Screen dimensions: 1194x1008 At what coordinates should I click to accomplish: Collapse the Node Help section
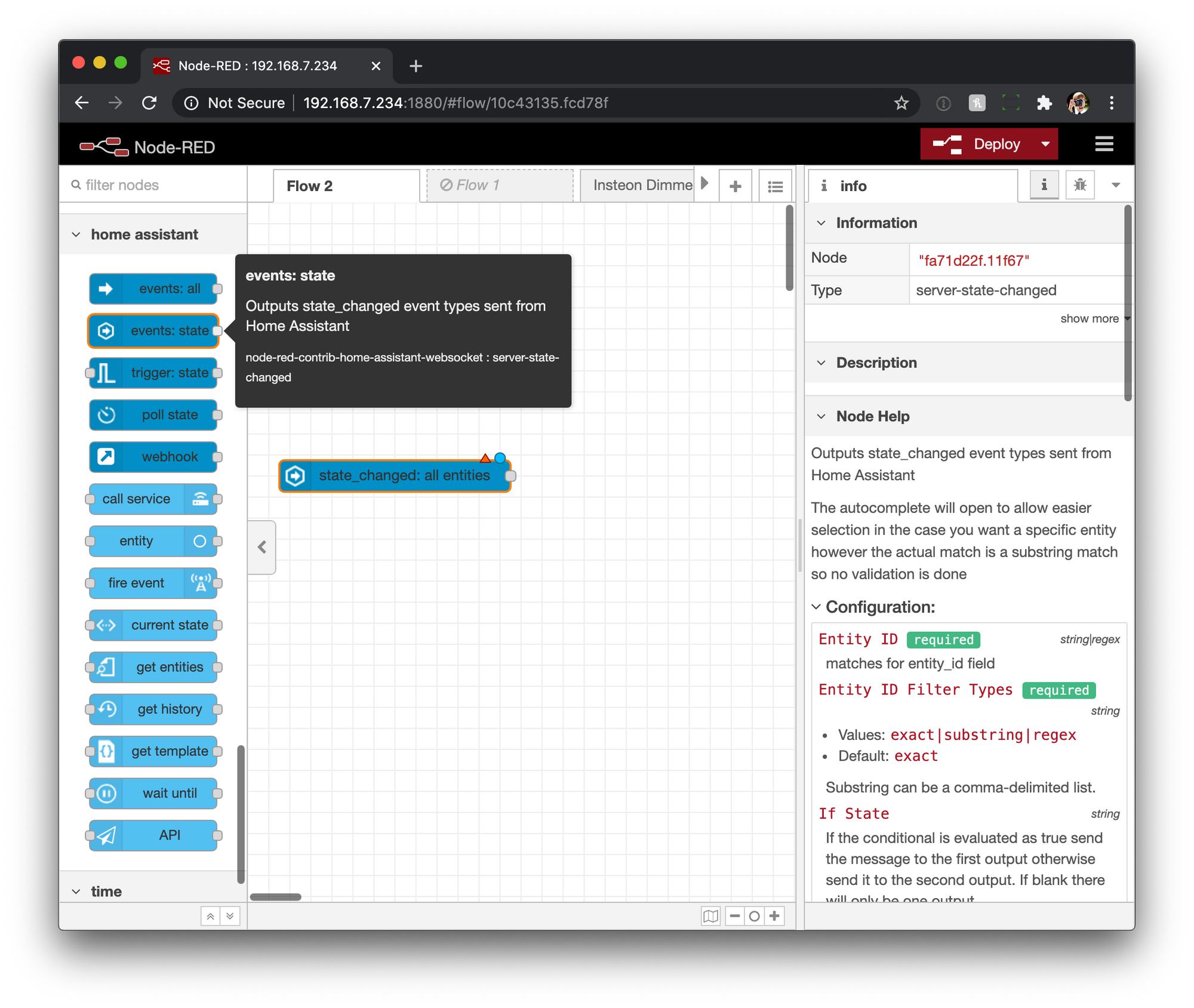(821, 416)
